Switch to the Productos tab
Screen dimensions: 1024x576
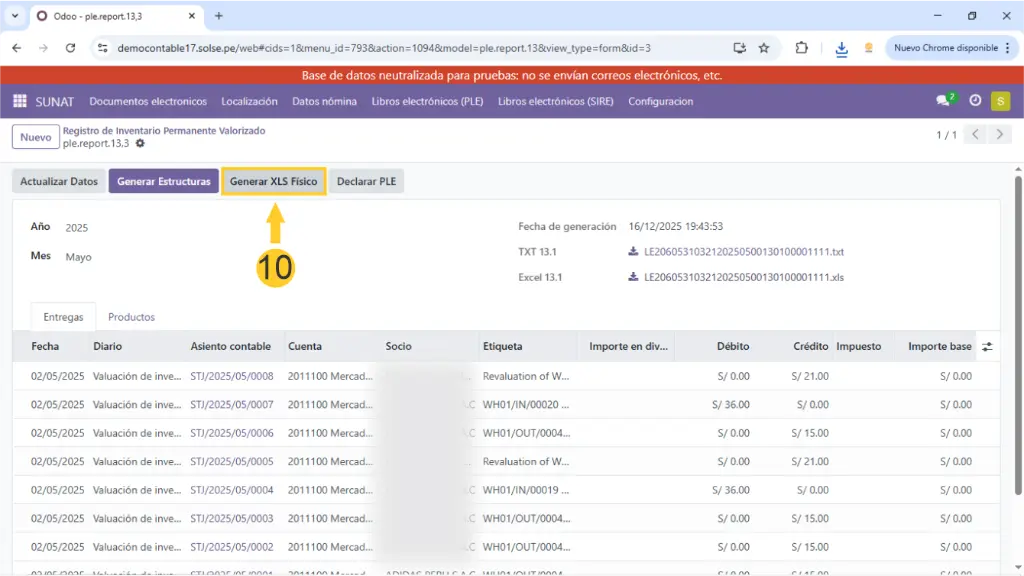(x=131, y=317)
